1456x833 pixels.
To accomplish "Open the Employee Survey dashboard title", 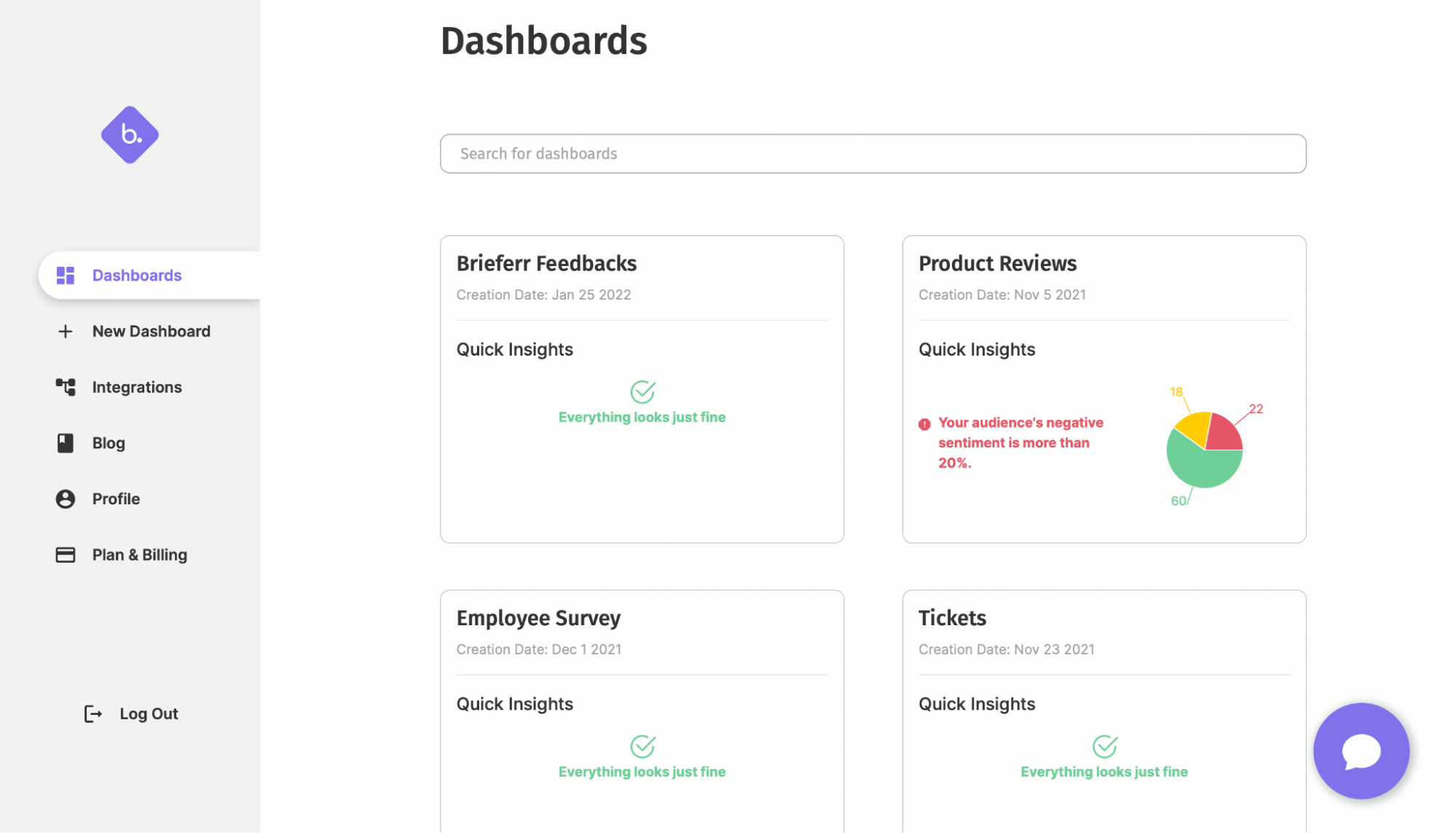I will click(538, 618).
